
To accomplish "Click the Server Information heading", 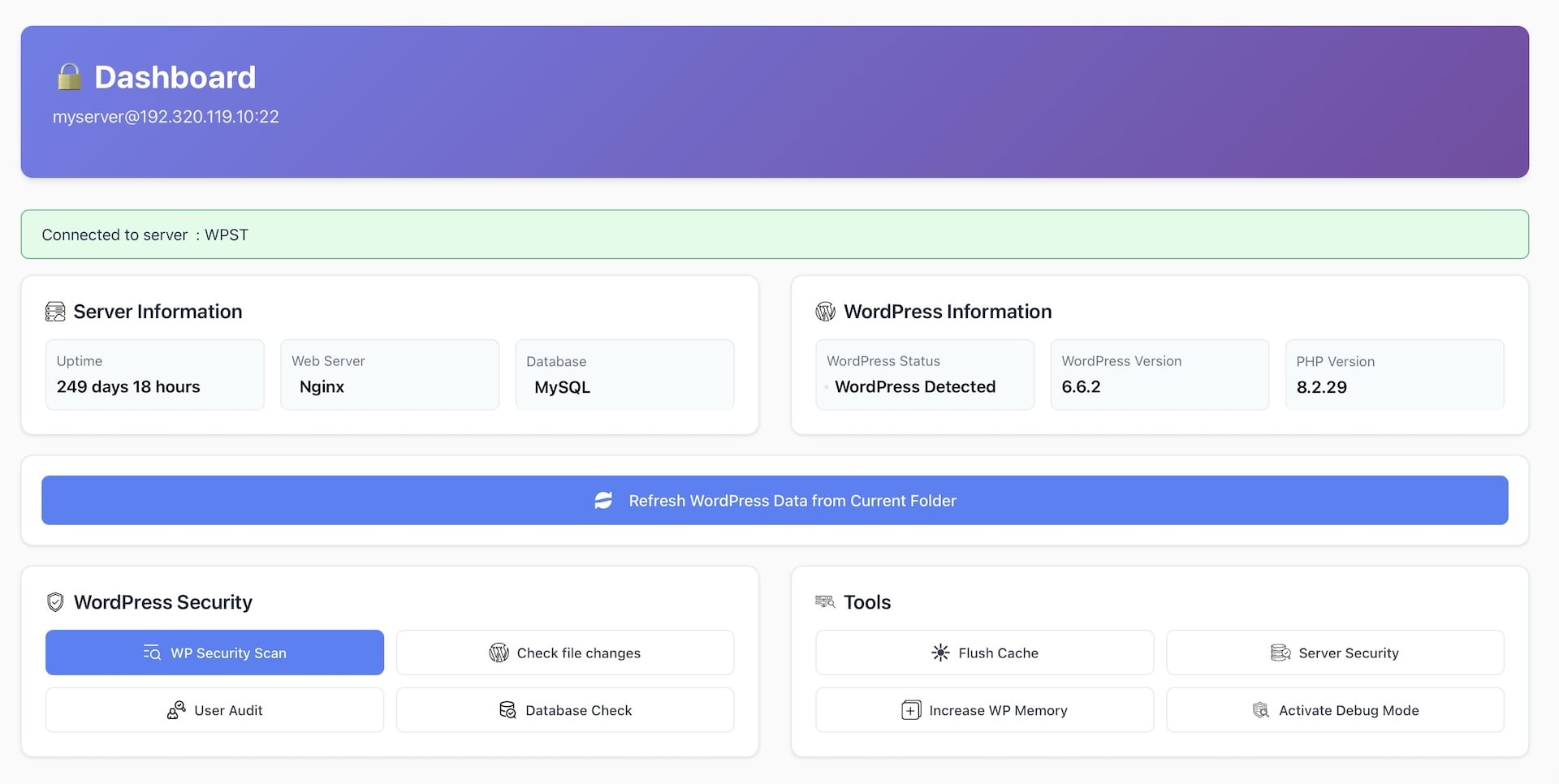I will click(158, 312).
